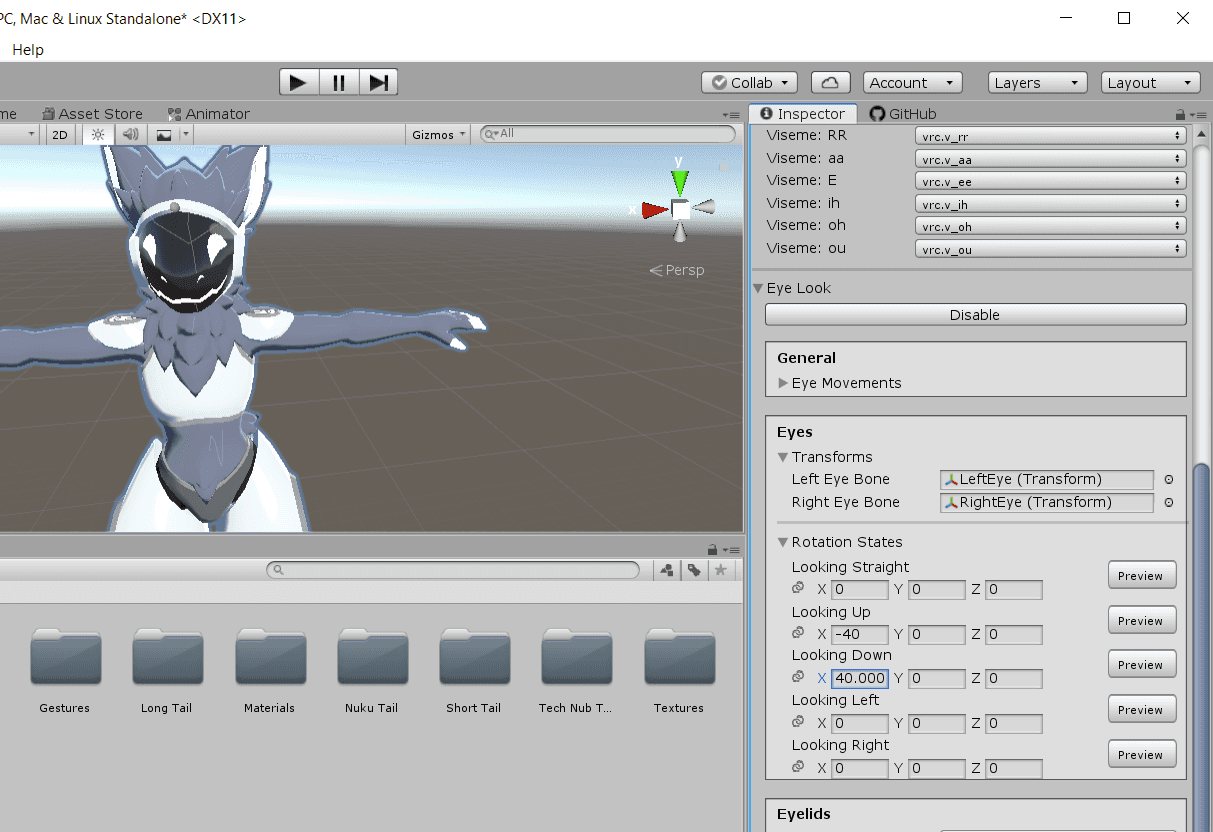Switch to the Animator tab
The width and height of the screenshot is (1213, 832).
pos(208,114)
